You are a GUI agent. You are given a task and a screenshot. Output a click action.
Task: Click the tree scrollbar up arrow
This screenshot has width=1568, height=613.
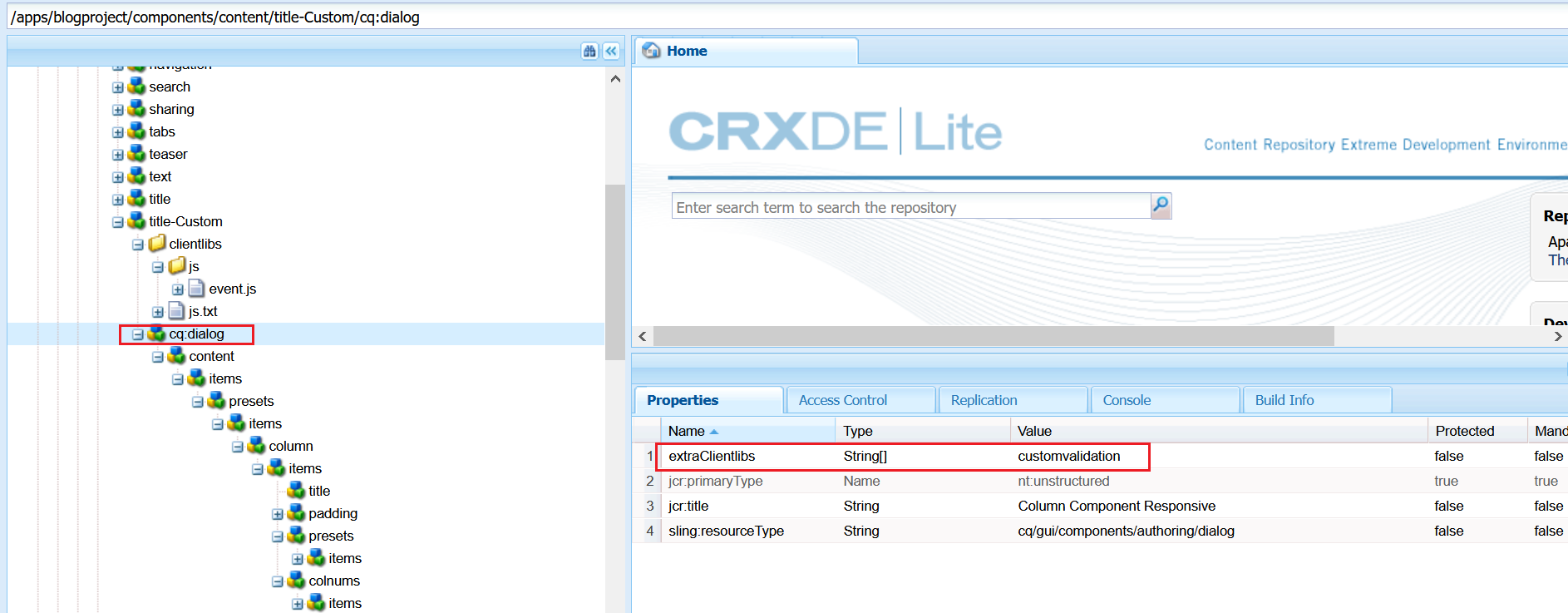point(615,79)
